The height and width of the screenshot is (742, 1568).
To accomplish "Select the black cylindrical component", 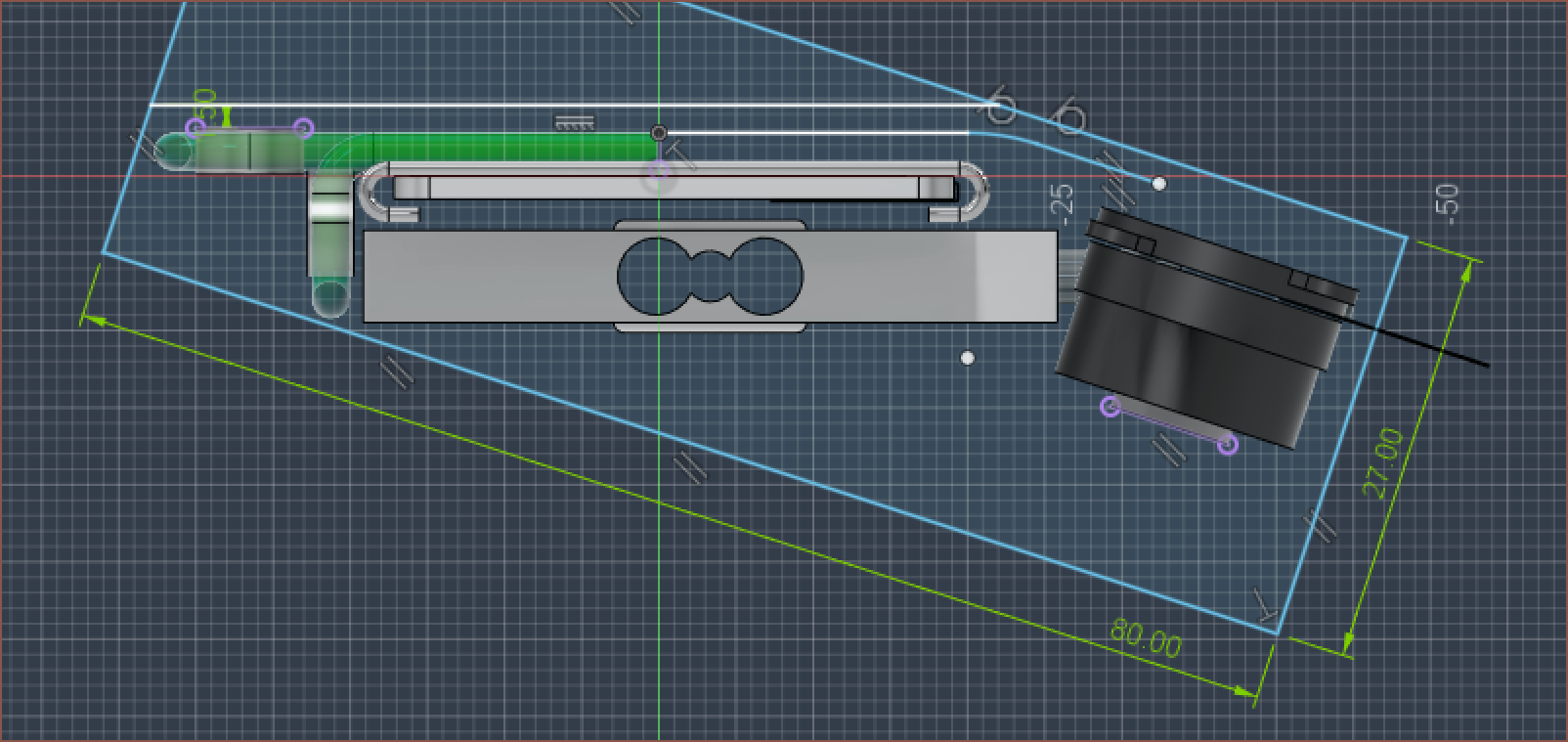I will coord(1202,332).
